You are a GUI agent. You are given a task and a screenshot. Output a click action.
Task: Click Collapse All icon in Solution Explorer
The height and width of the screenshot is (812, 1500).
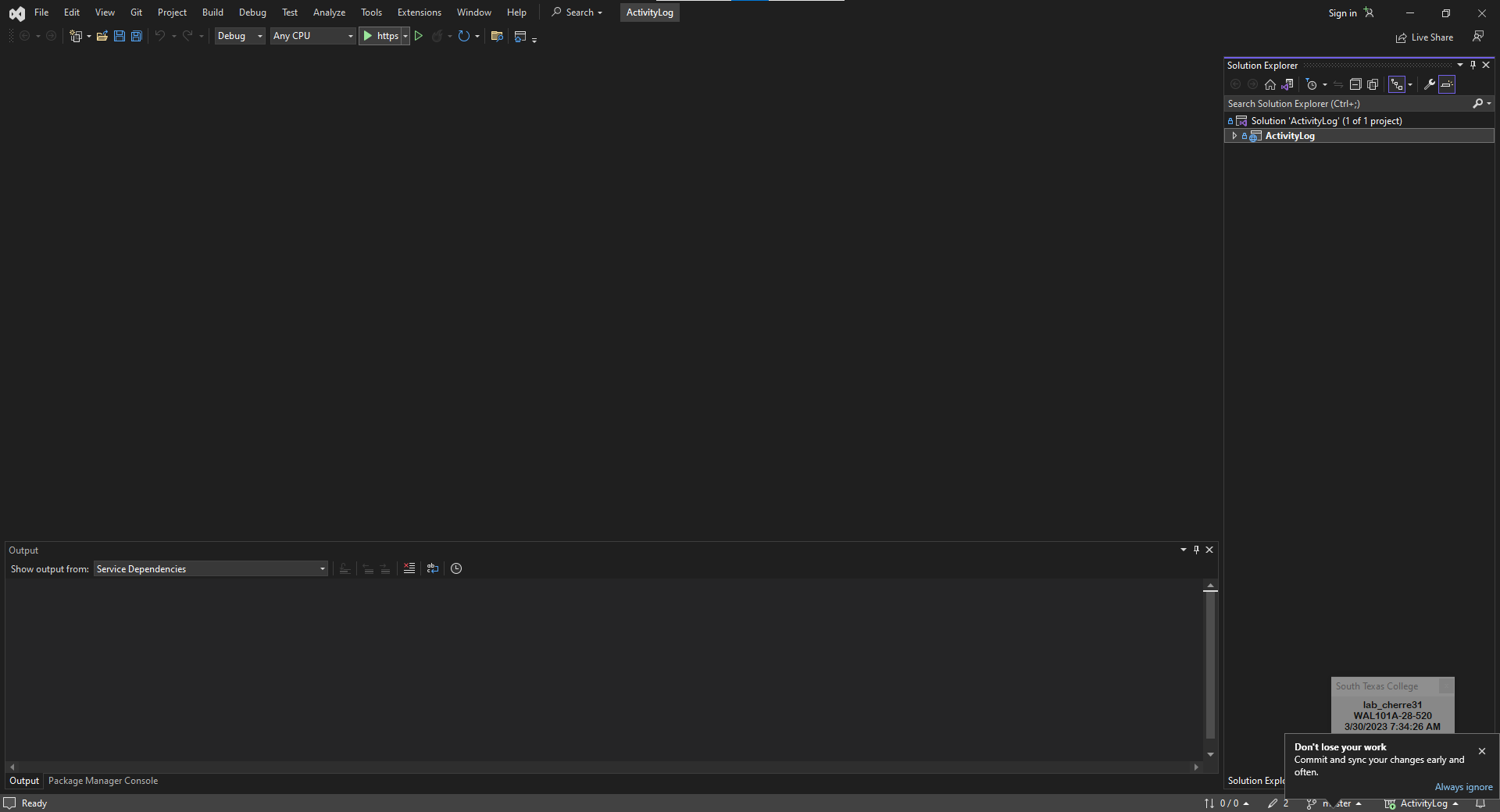pos(1355,84)
